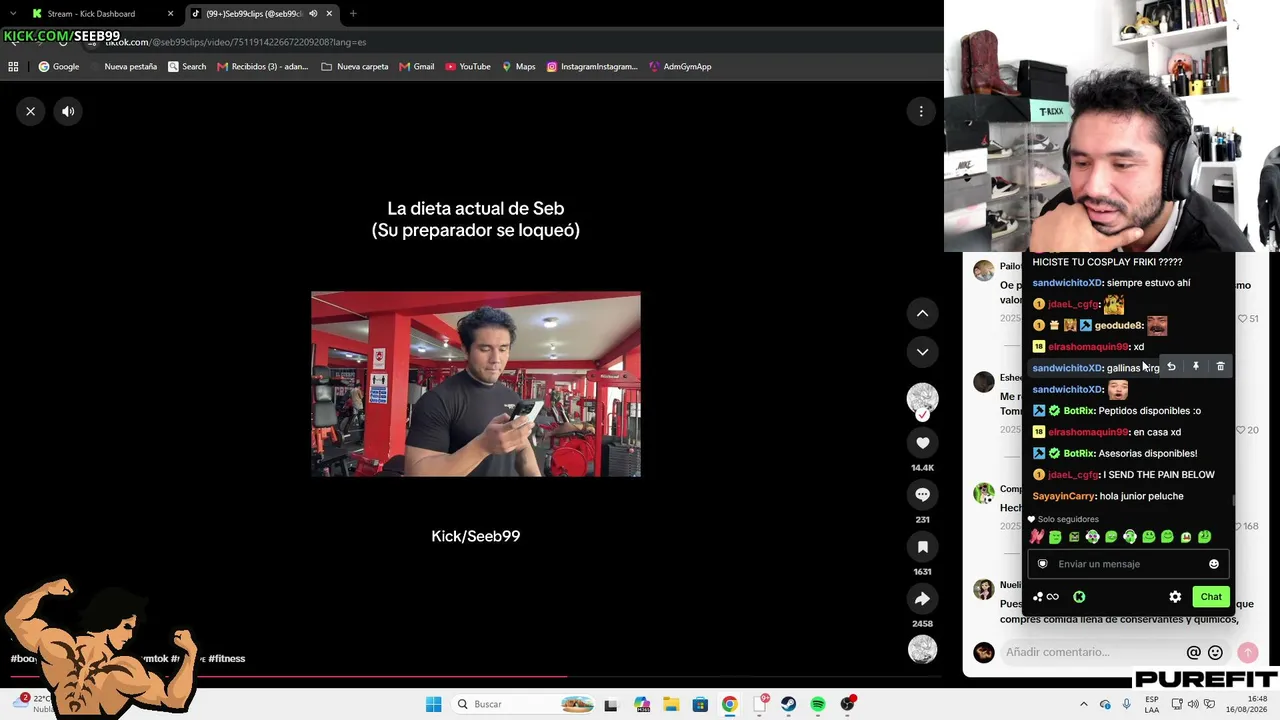
Task: Open the Windows Start menu
Action: coord(433,704)
